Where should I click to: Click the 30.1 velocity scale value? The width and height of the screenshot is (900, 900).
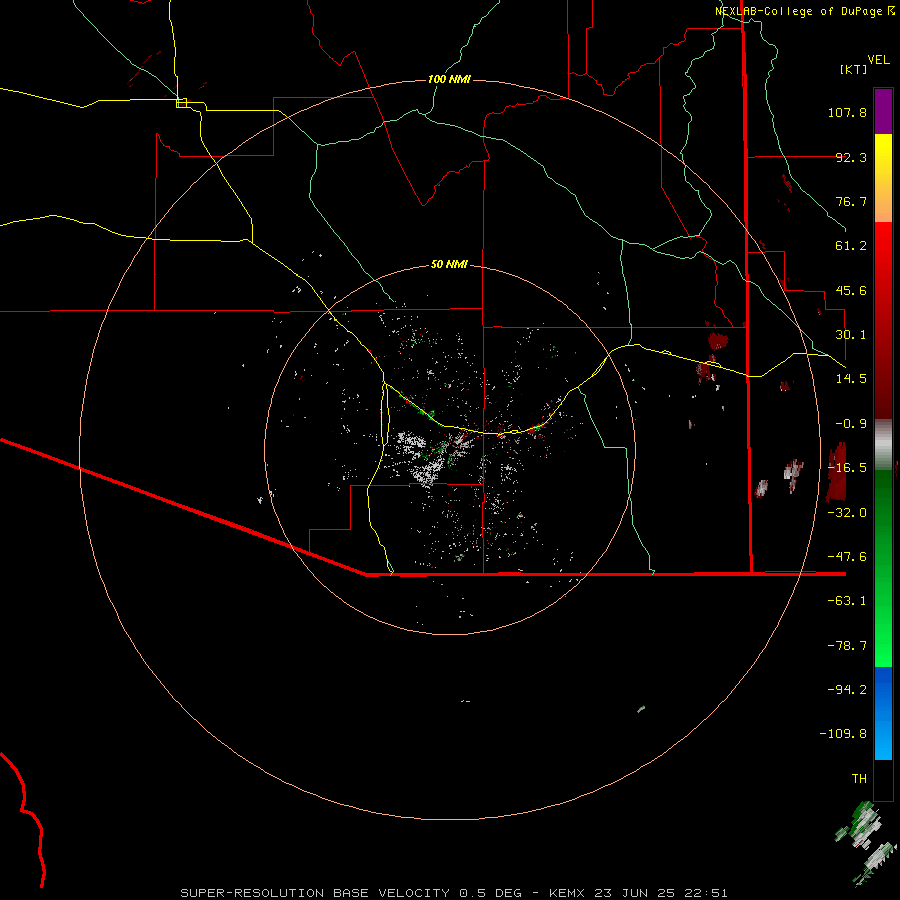[851, 335]
